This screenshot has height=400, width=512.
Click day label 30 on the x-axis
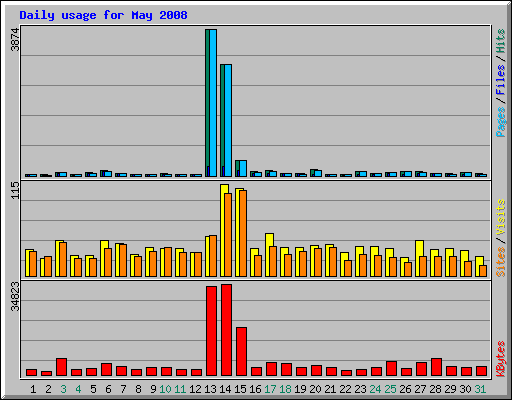pos(465,389)
